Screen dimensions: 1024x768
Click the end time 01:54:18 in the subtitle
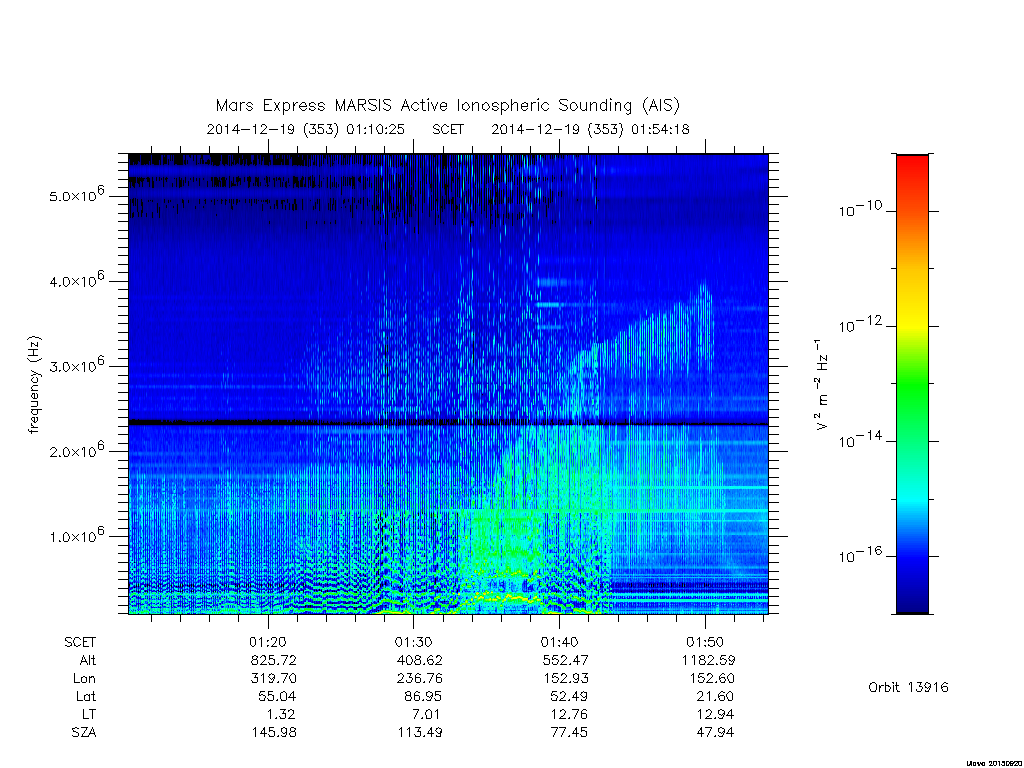pyautogui.click(x=660, y=129)
